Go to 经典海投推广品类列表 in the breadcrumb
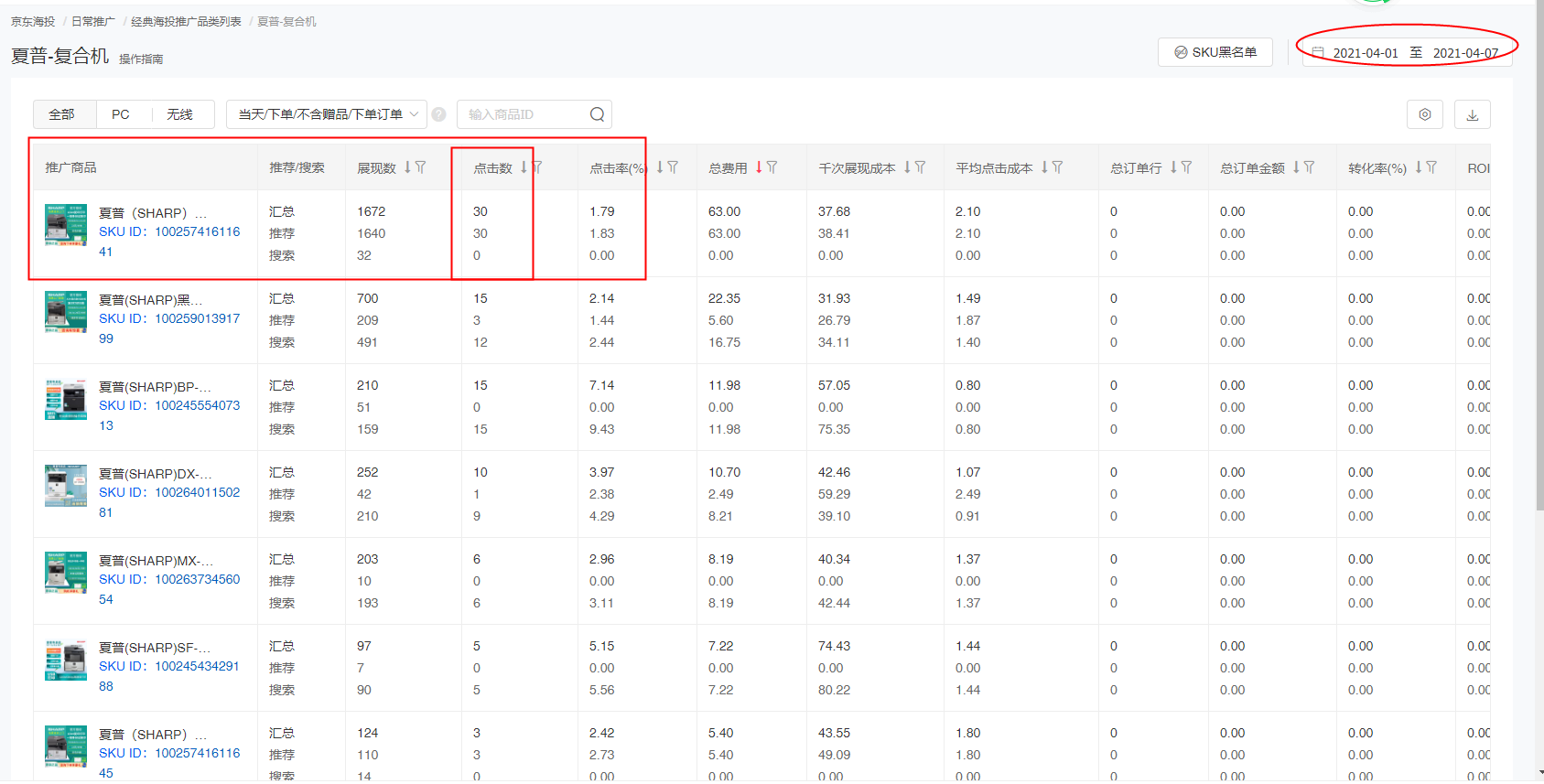 186,21
